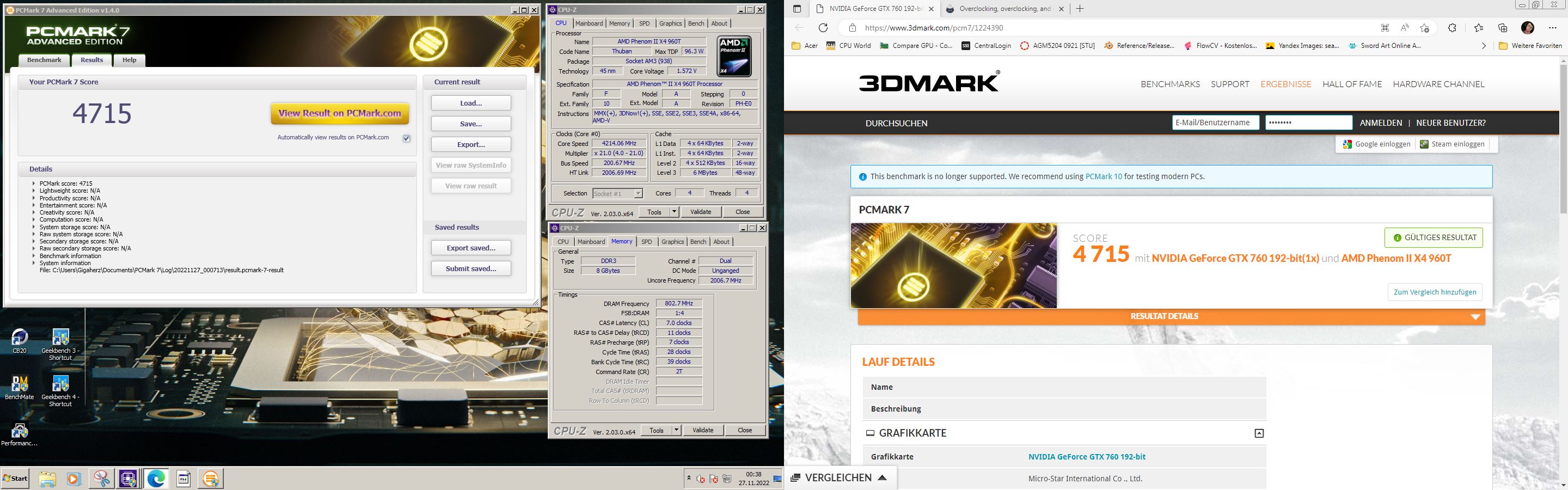Open the Edge profile avatar
This screenshot has width=1568, height=490.
[x=1528, y=28]
